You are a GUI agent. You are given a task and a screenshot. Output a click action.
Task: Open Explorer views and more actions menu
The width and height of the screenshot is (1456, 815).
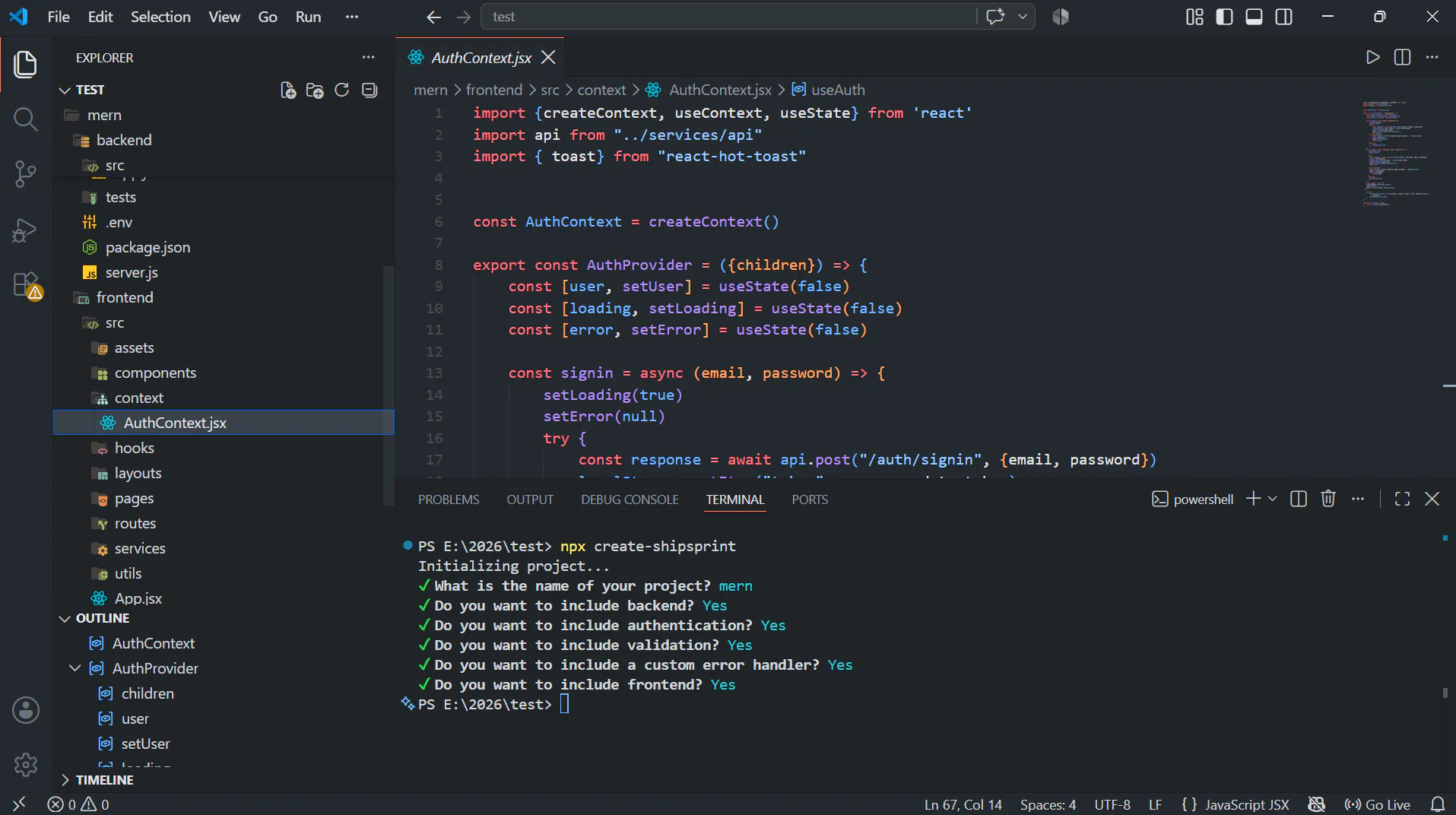[368, 57]
